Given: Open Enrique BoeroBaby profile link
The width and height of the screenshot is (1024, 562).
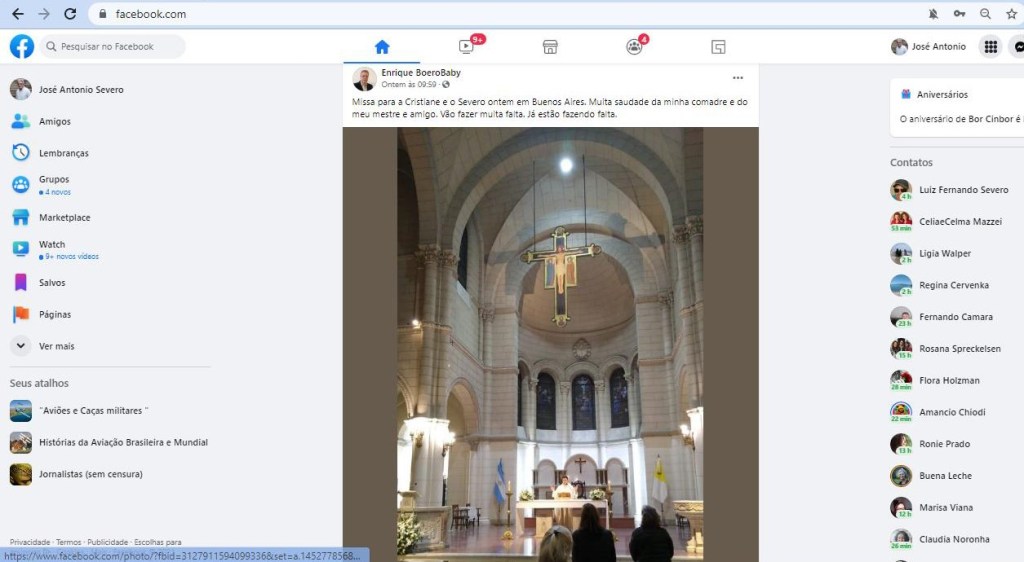Looking at the screenshot, I should pos(421,73).
